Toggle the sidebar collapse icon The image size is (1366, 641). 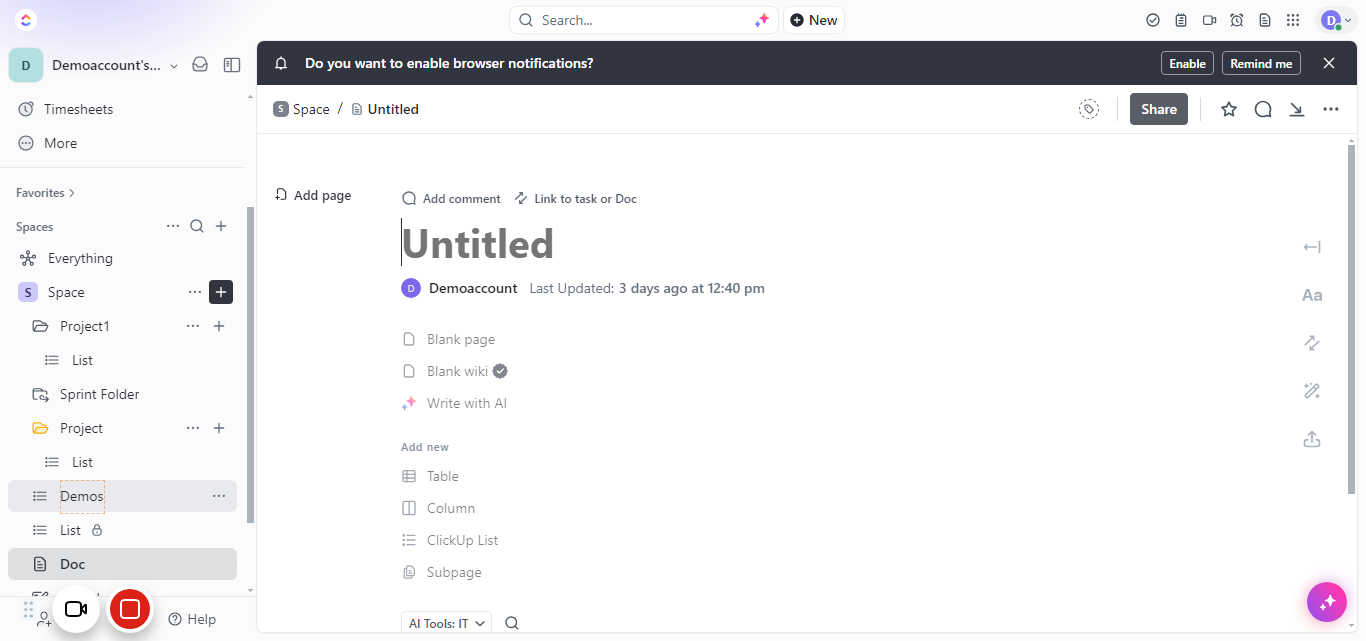coord(232,65)
